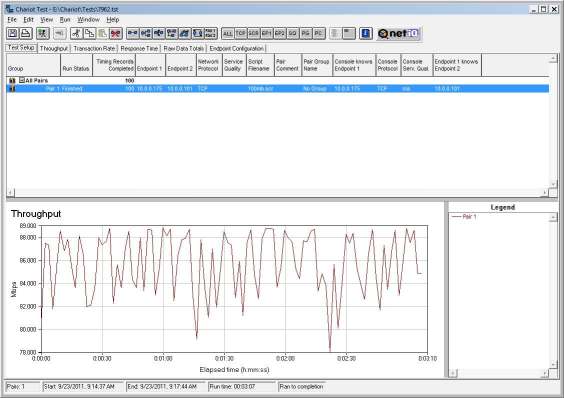The width and height of the screenshot is (564, 398).
Task: Click the third pair-type toolbar icon
Action: [159, 33]
